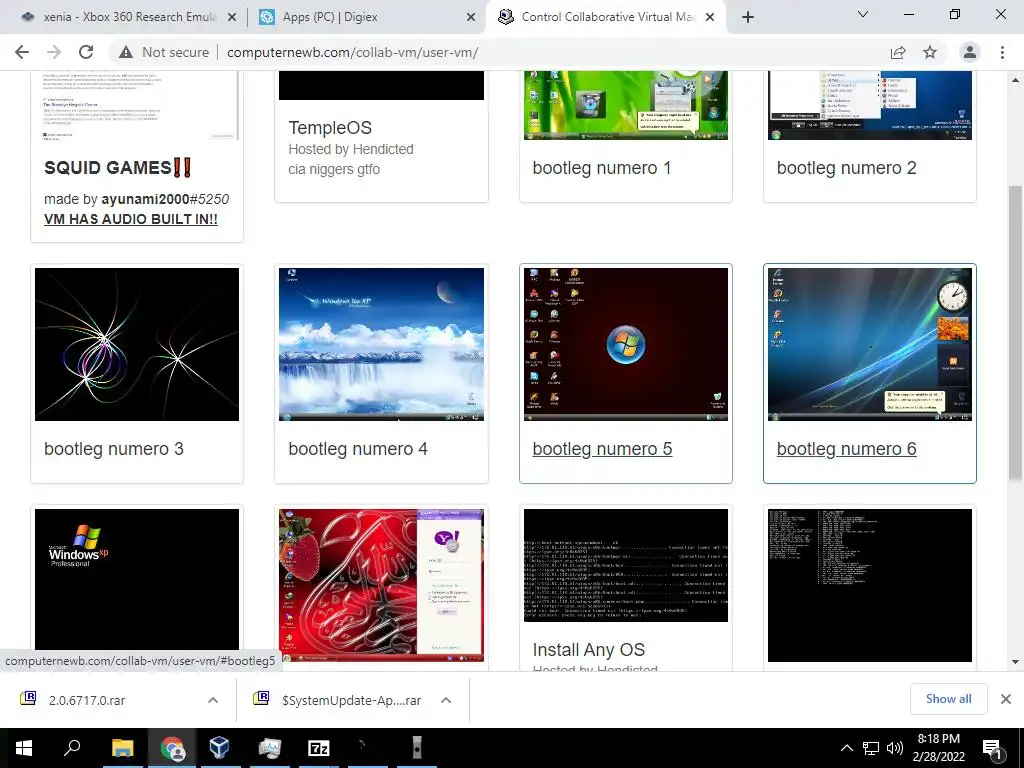1024x768 pixels.
Task: Click VM HAS AUDIO BUILT IN text
Action: click(131, 219)
